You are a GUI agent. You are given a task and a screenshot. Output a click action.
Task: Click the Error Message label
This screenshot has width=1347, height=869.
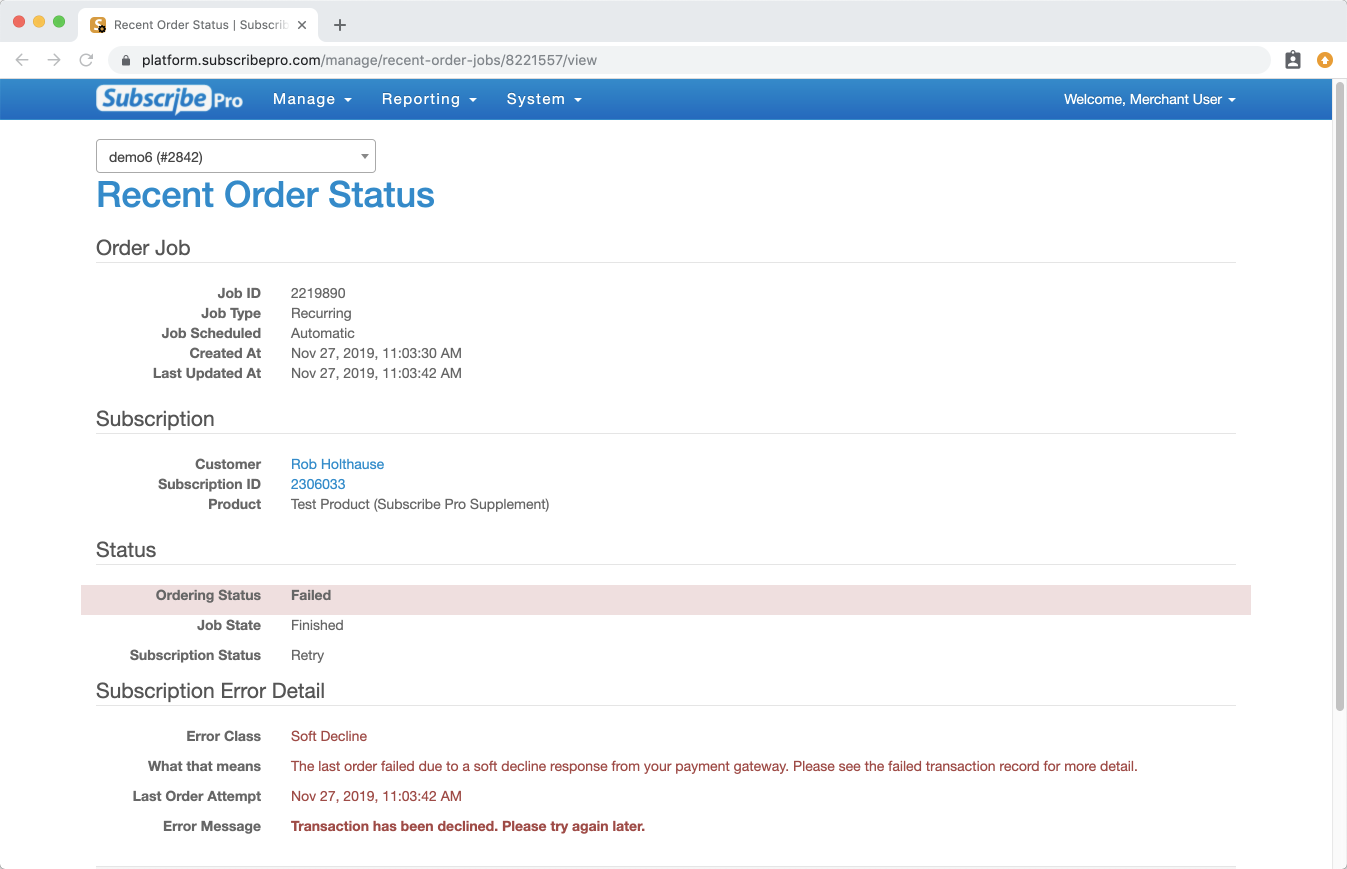pyautogui.click(x=212, y=826)
